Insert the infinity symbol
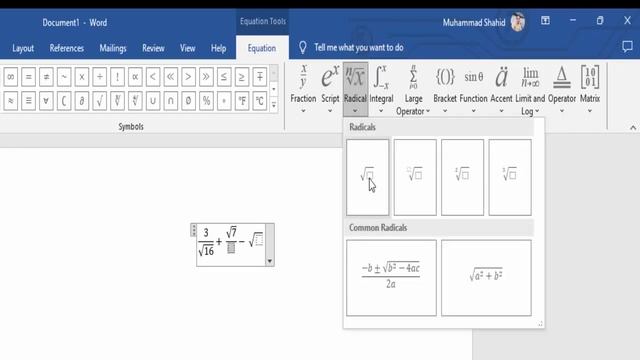The width and height of the screenshot is (640, 360). (x=11, y=77)
